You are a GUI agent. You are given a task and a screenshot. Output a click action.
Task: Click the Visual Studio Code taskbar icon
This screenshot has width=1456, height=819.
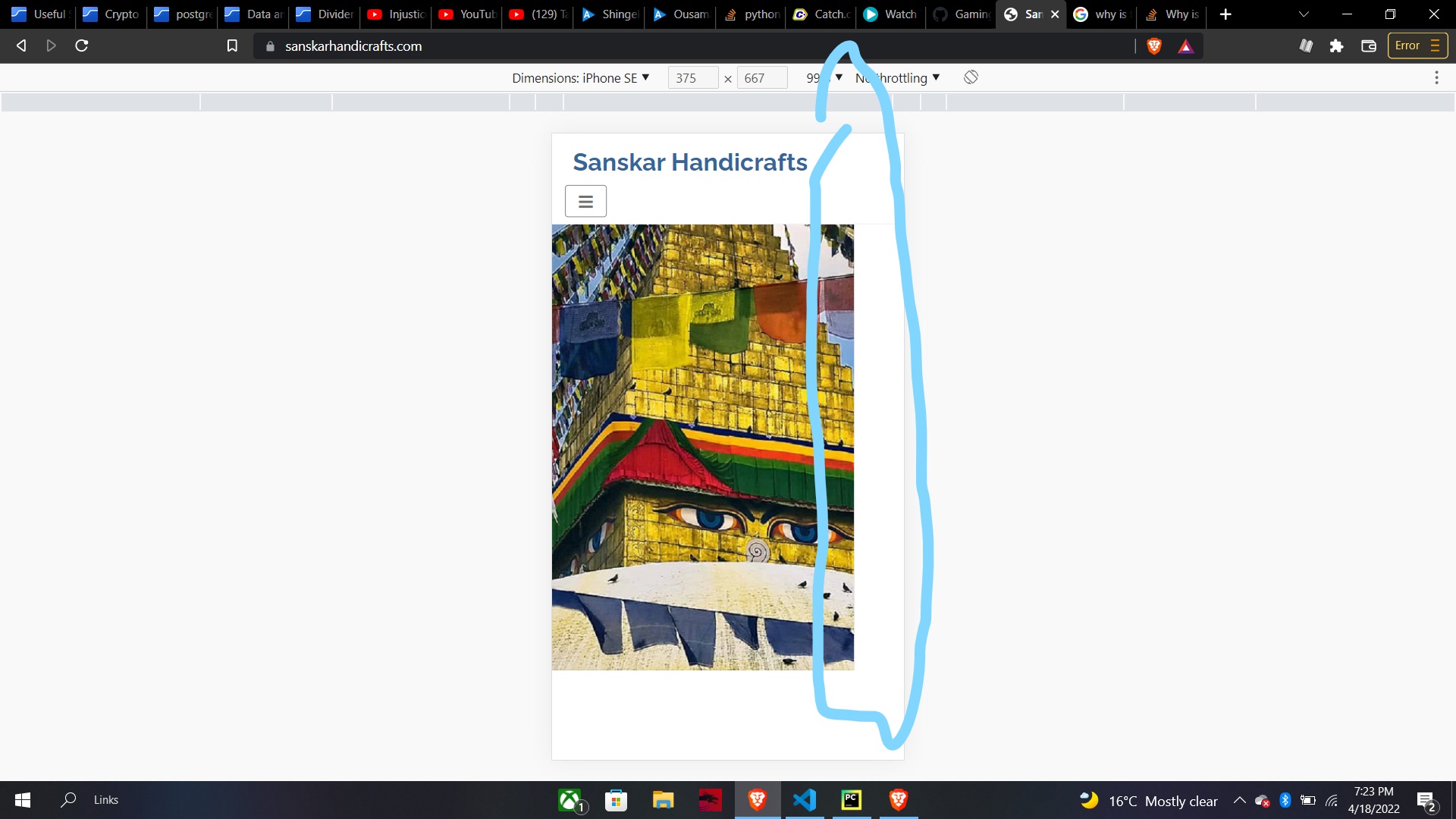coord(805,800)
